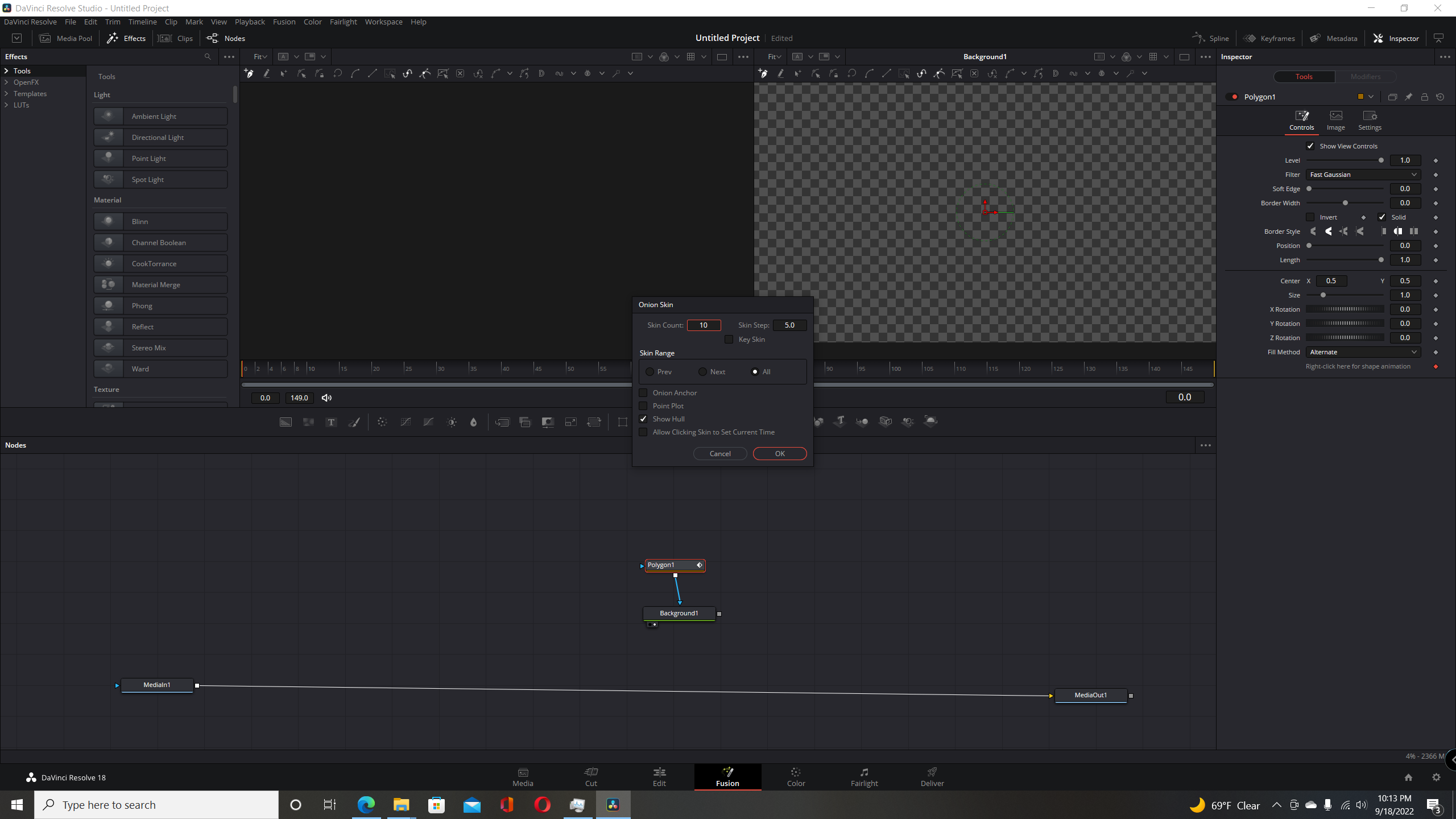Uncheck Show View Controls in Inspector

point(1310,146)
